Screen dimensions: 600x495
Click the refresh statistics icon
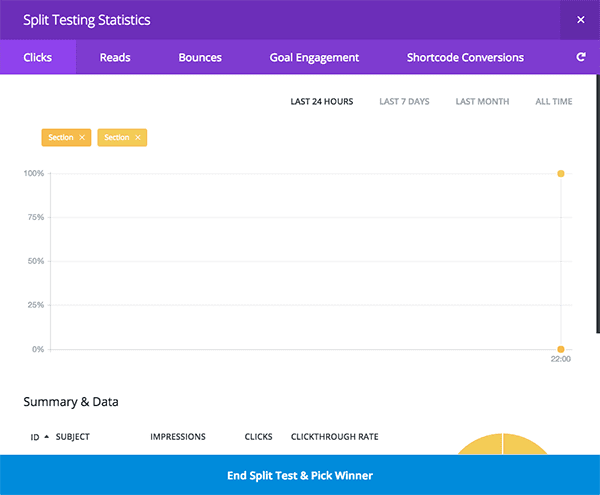pos(580,58)
